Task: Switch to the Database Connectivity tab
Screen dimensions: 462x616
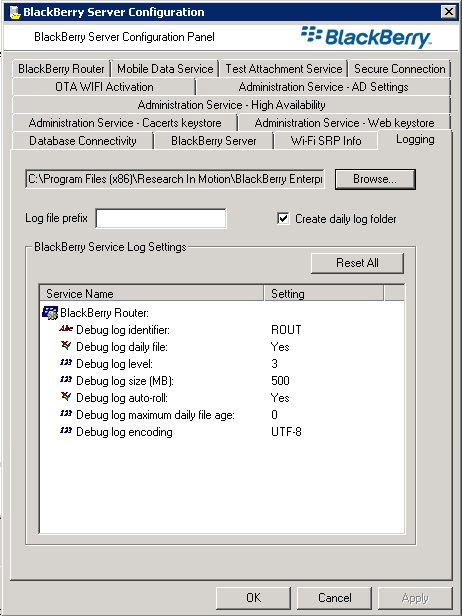Action: pyautogui.click(x=82, y=141)
